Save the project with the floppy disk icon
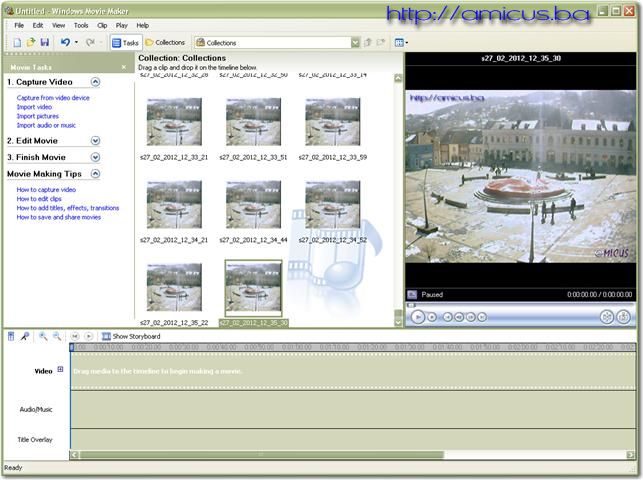 (x=44, y=42)
